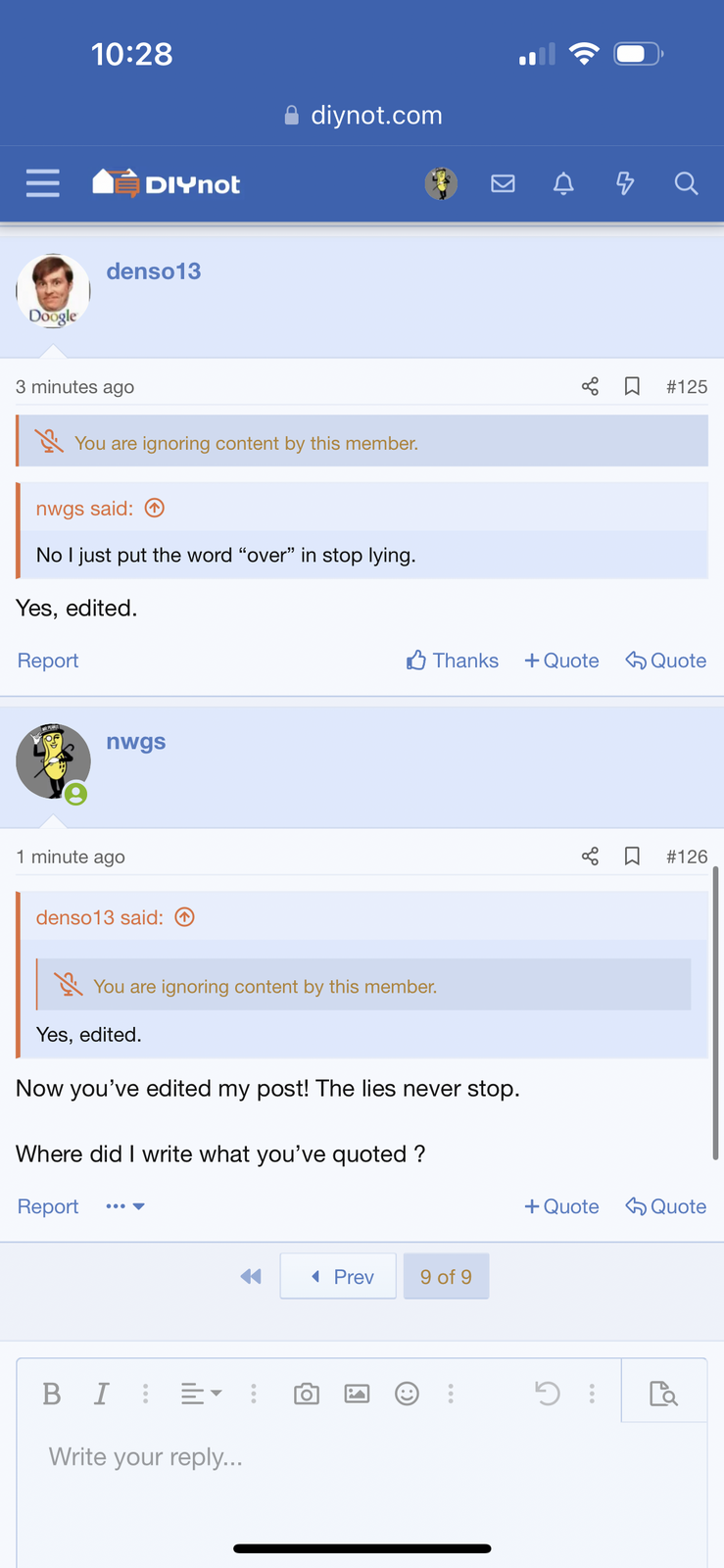Preview your reply before posting
Screen dimensions: 724x1568
664,1392
